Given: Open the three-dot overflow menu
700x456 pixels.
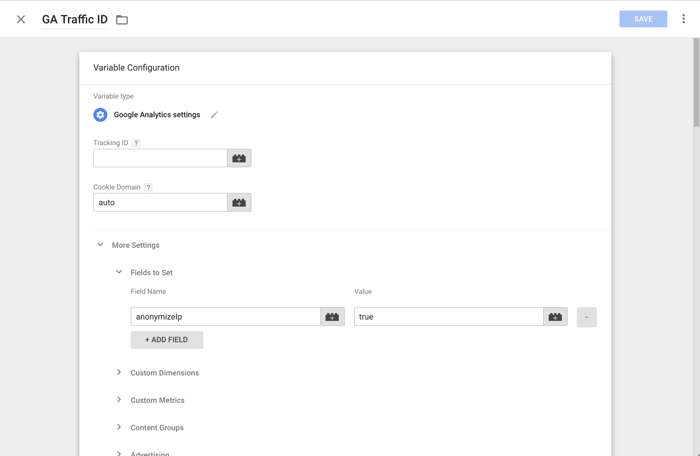Looking at the screenshot, I should (684, 19).
